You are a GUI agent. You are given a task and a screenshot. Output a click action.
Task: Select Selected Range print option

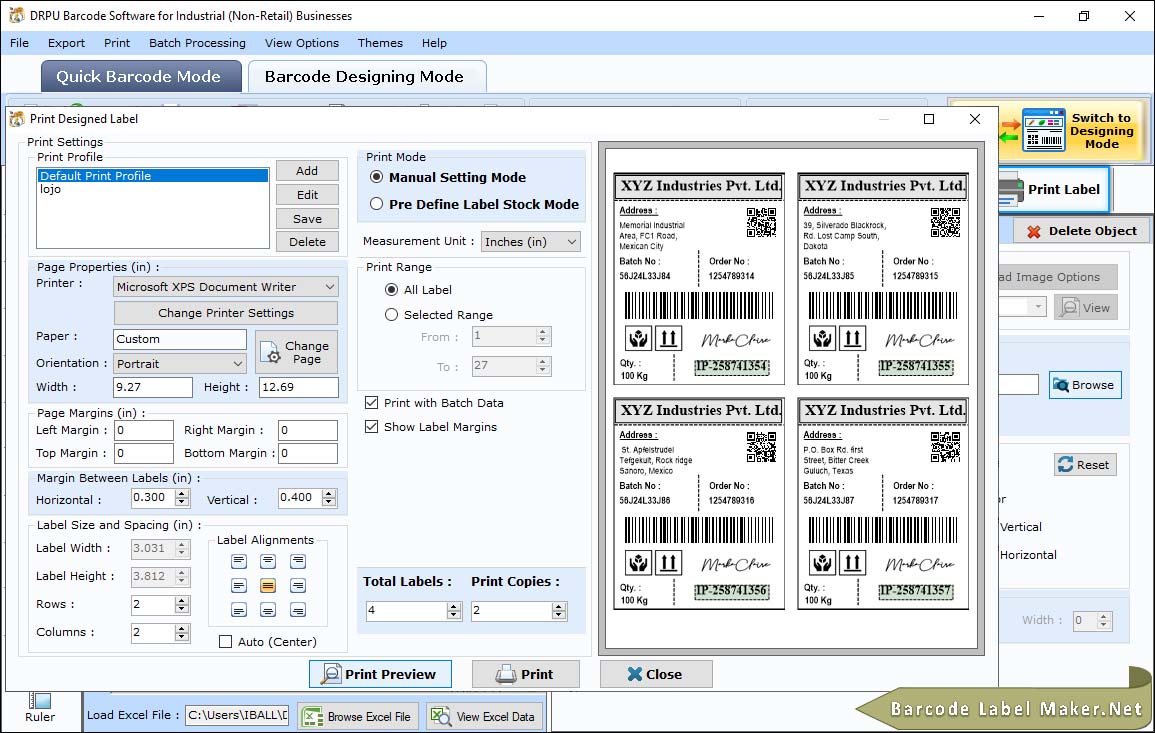click(x=392, y=315)
